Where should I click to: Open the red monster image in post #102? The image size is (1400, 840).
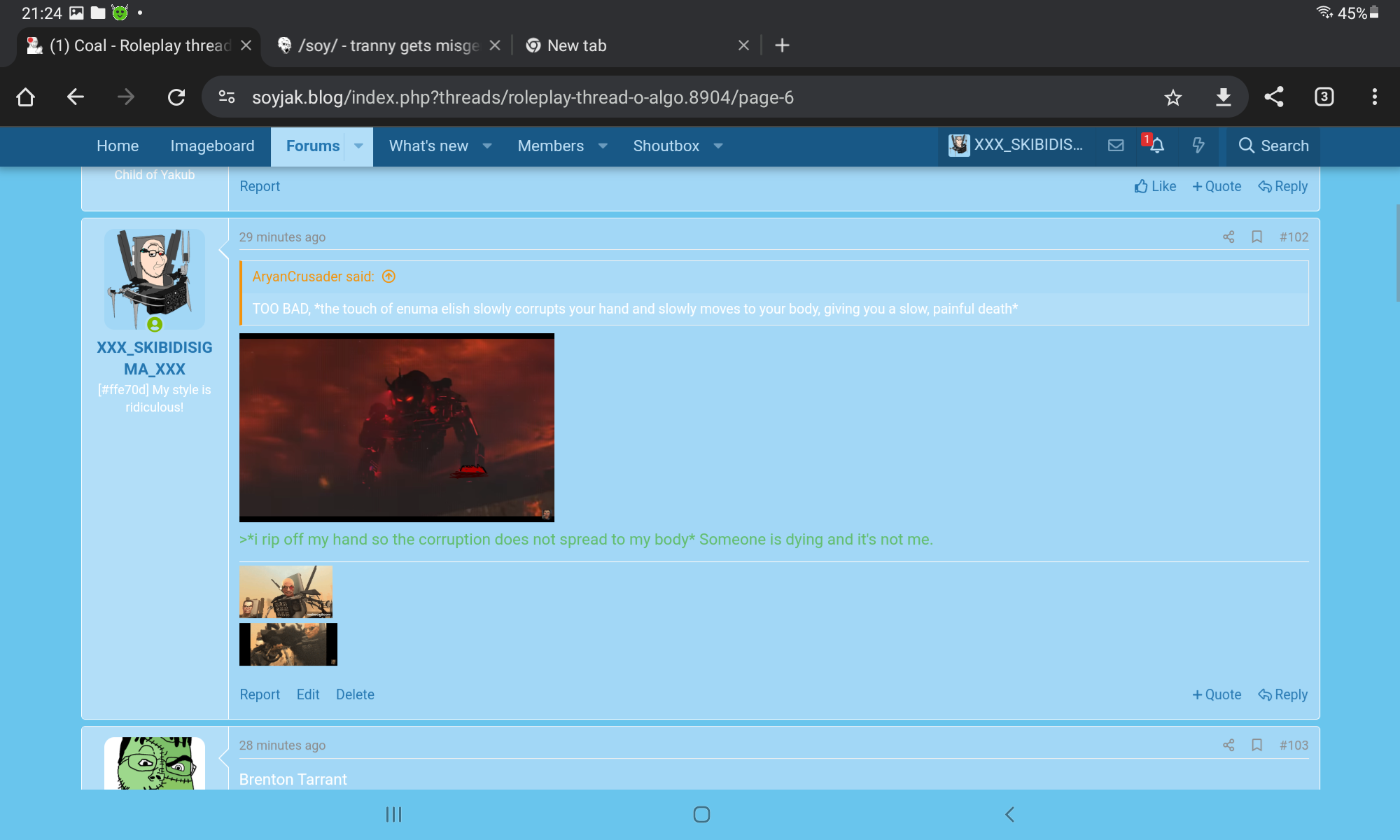click(x=397, y=428)
